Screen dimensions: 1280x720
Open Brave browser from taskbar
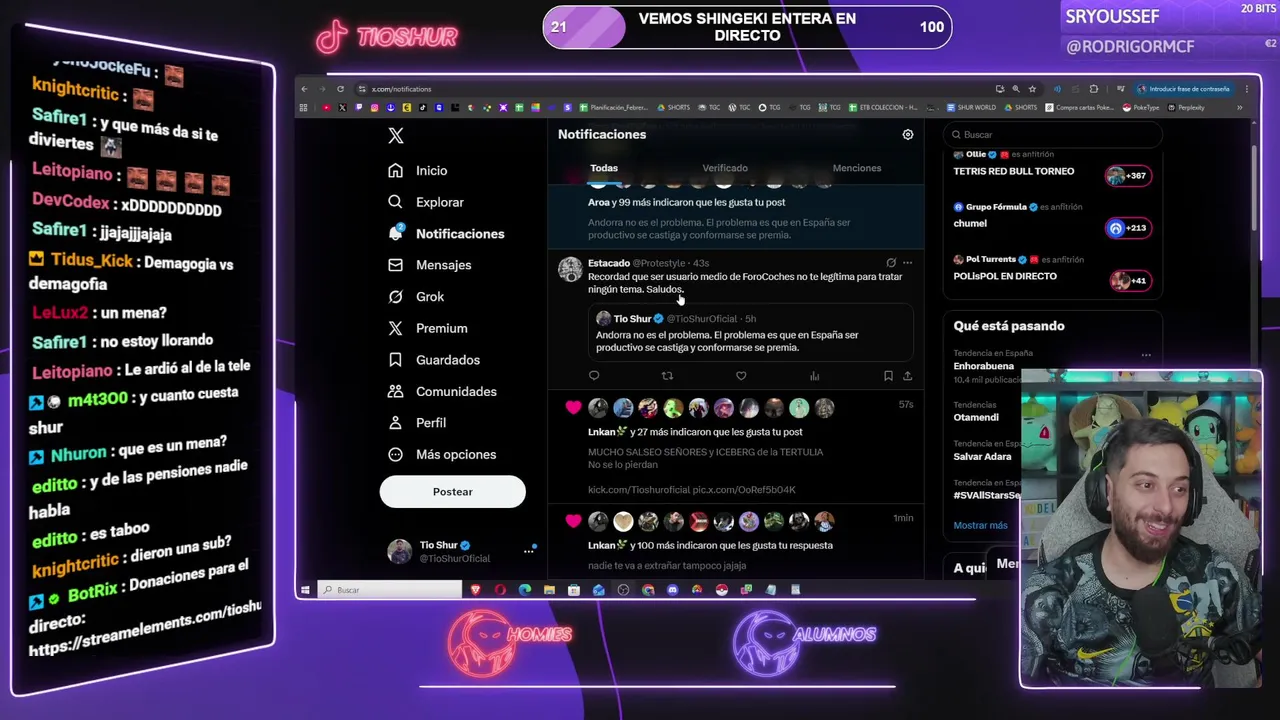(x=475, y=590)
